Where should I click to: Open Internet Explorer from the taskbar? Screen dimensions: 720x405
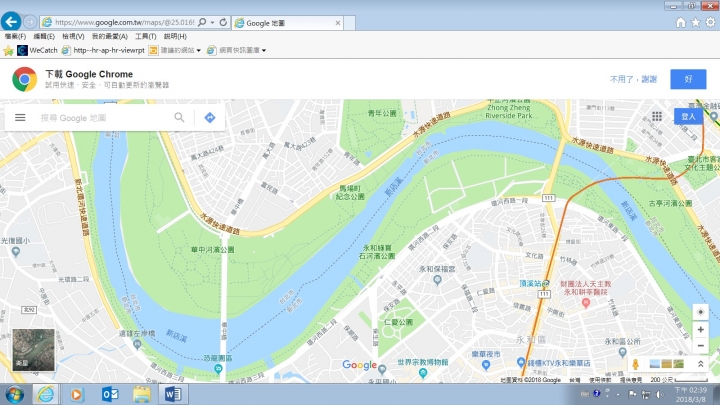point(45,394)
